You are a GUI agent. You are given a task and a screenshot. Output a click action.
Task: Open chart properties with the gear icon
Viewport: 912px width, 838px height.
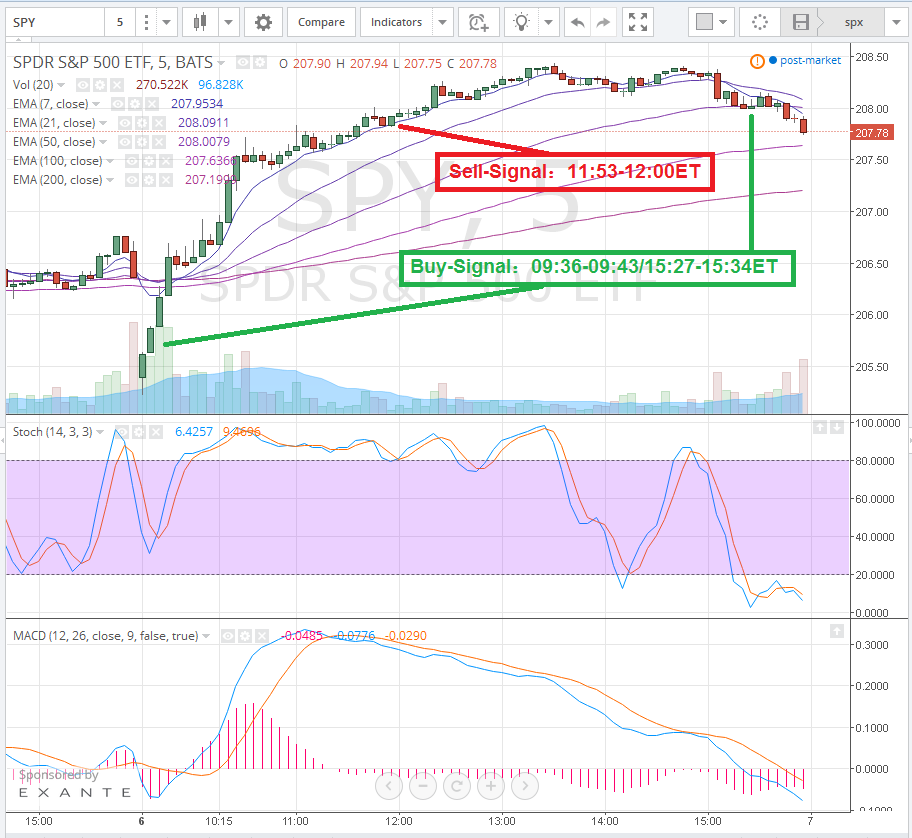click(263, 22)
